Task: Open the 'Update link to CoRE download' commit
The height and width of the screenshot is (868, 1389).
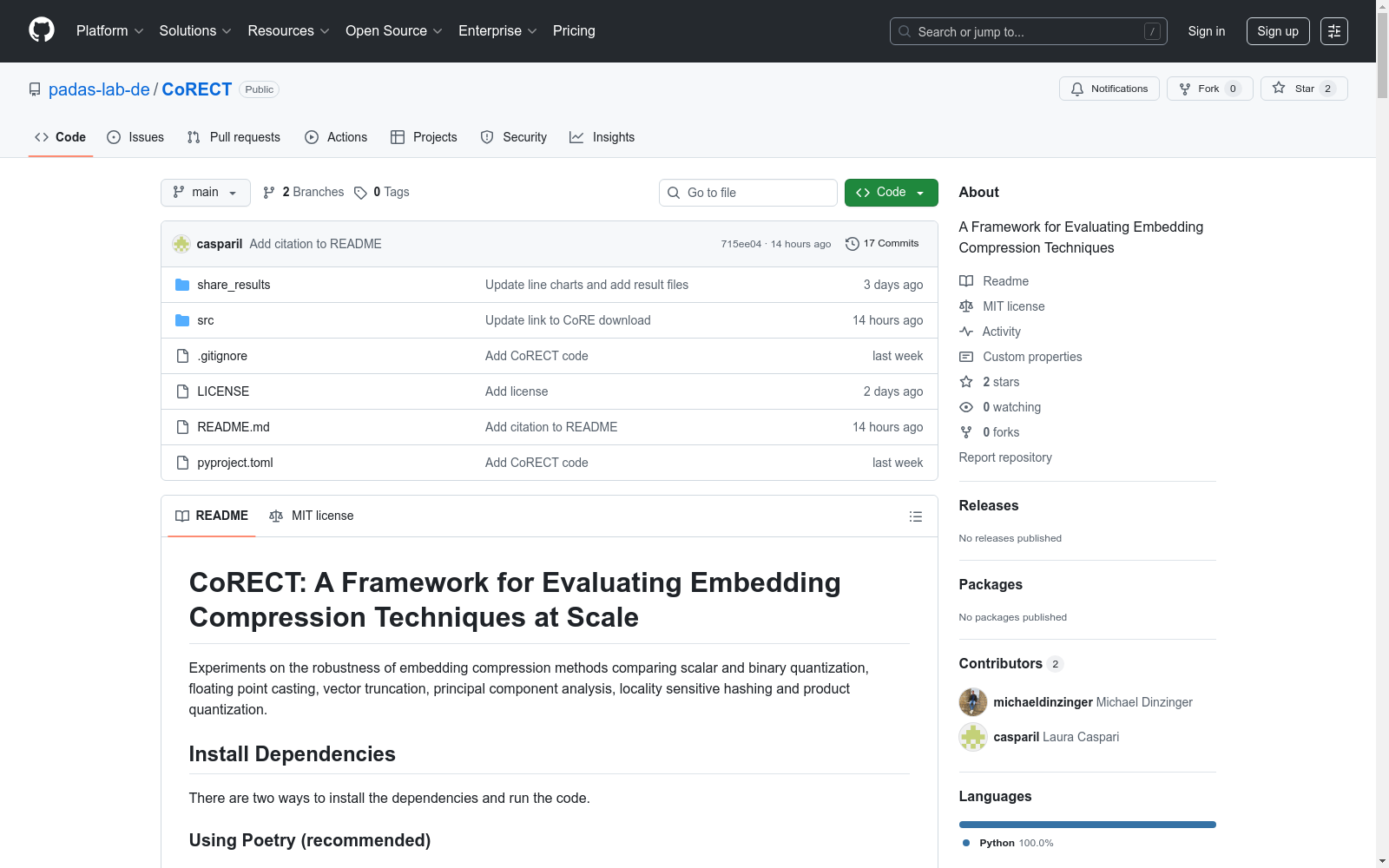Action: click(x=568, y=320)
